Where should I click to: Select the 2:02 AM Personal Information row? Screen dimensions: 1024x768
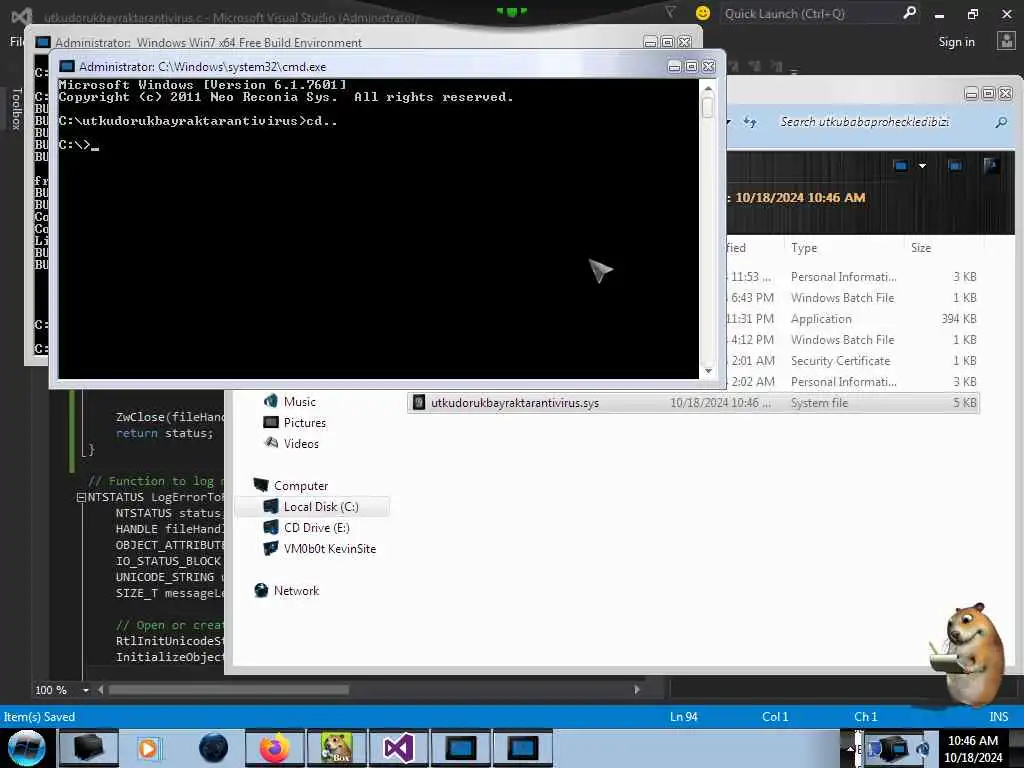tap(852, 381)
